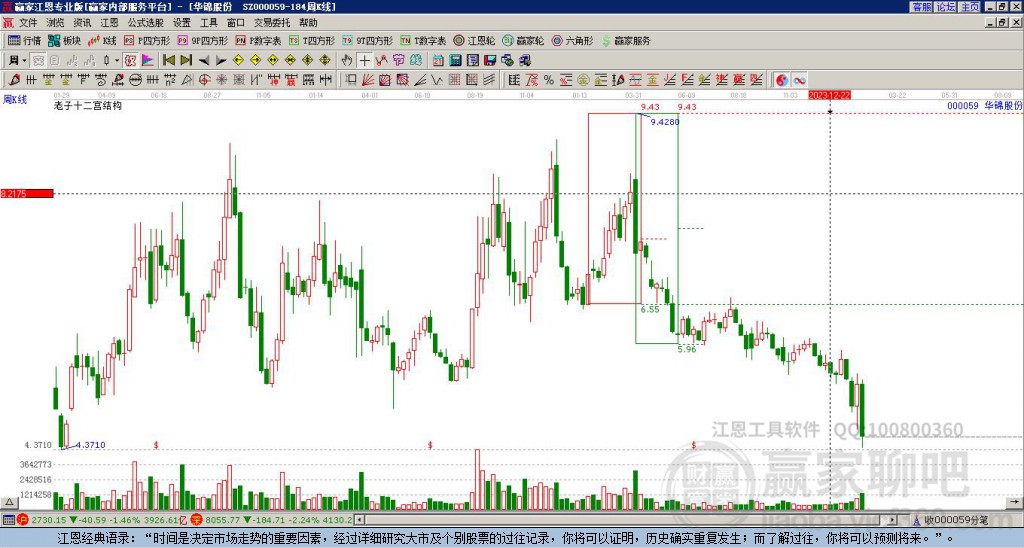
Task: Open the calendar icon tool
Action: (438, 60)
